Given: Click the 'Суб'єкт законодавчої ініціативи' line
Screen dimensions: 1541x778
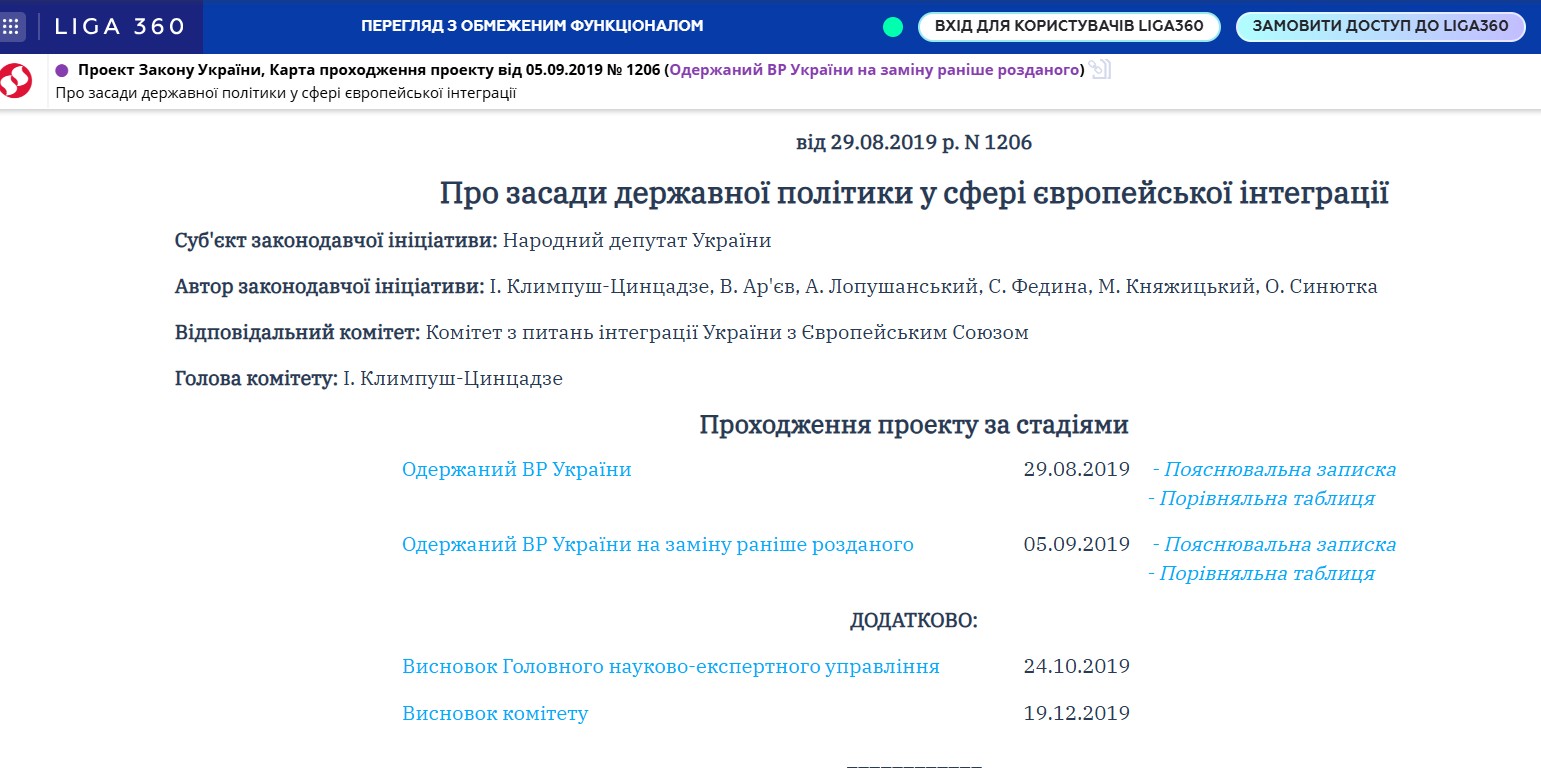Looking at the screenshot, I should tap(473, 241).
